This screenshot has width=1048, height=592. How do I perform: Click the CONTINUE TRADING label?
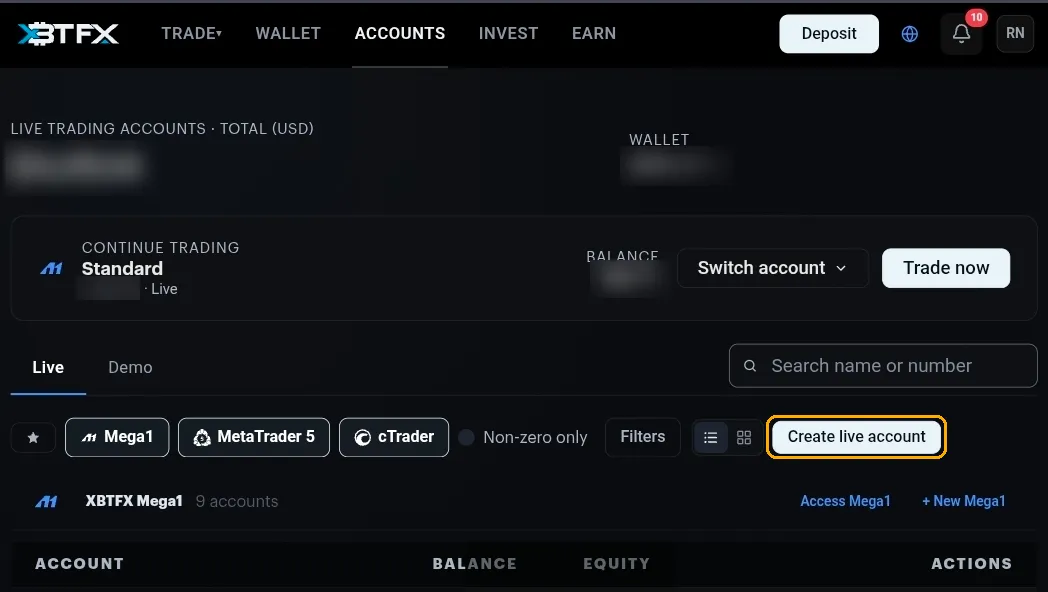[160, 247]
